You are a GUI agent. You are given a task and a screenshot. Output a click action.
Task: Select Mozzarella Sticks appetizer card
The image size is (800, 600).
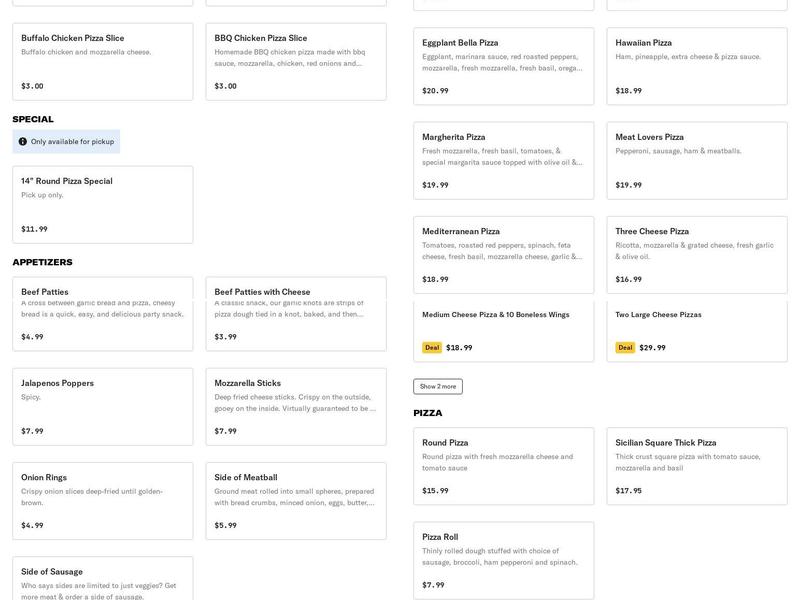click(x=295, y=406)
